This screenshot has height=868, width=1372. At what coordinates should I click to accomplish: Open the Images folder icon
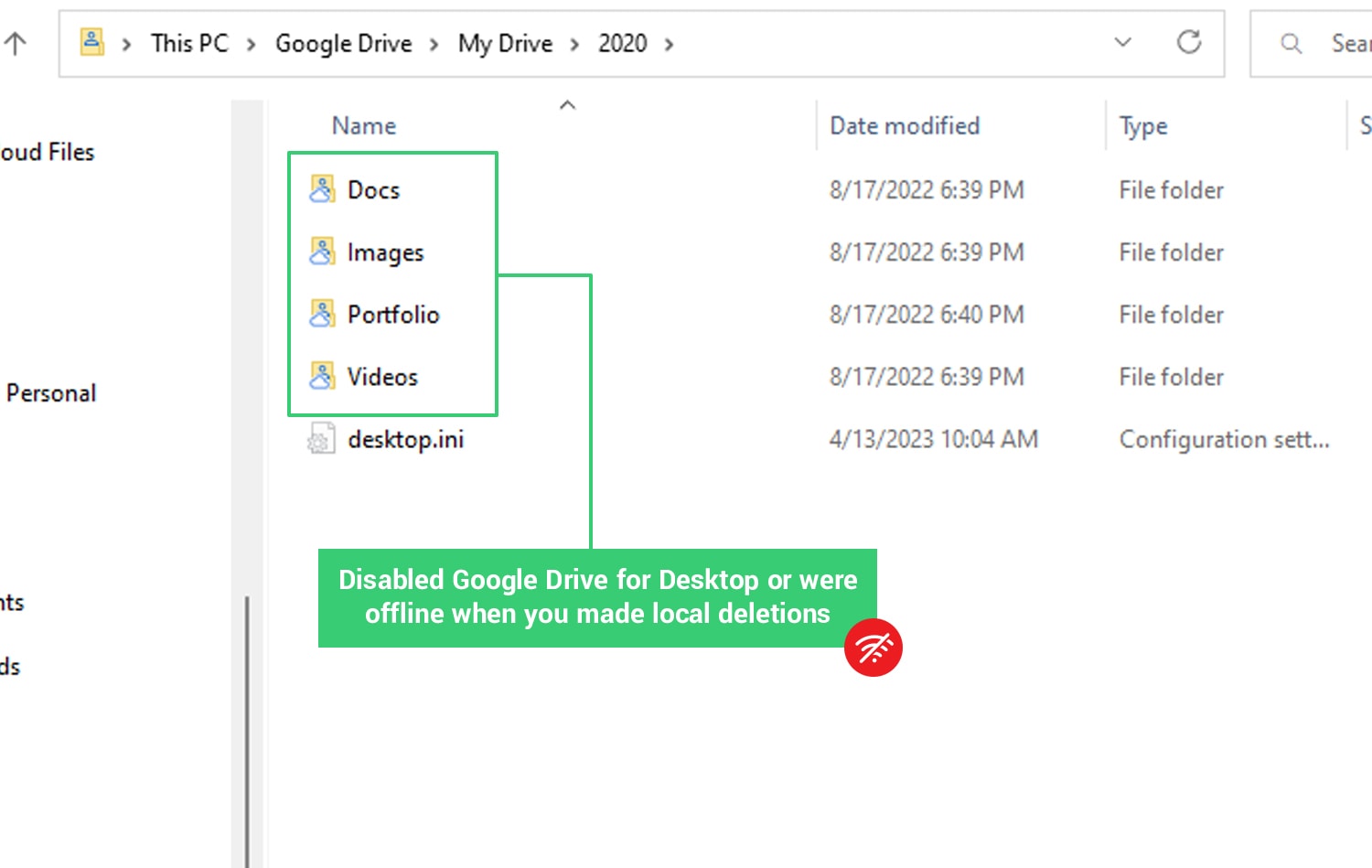point(322,252)
